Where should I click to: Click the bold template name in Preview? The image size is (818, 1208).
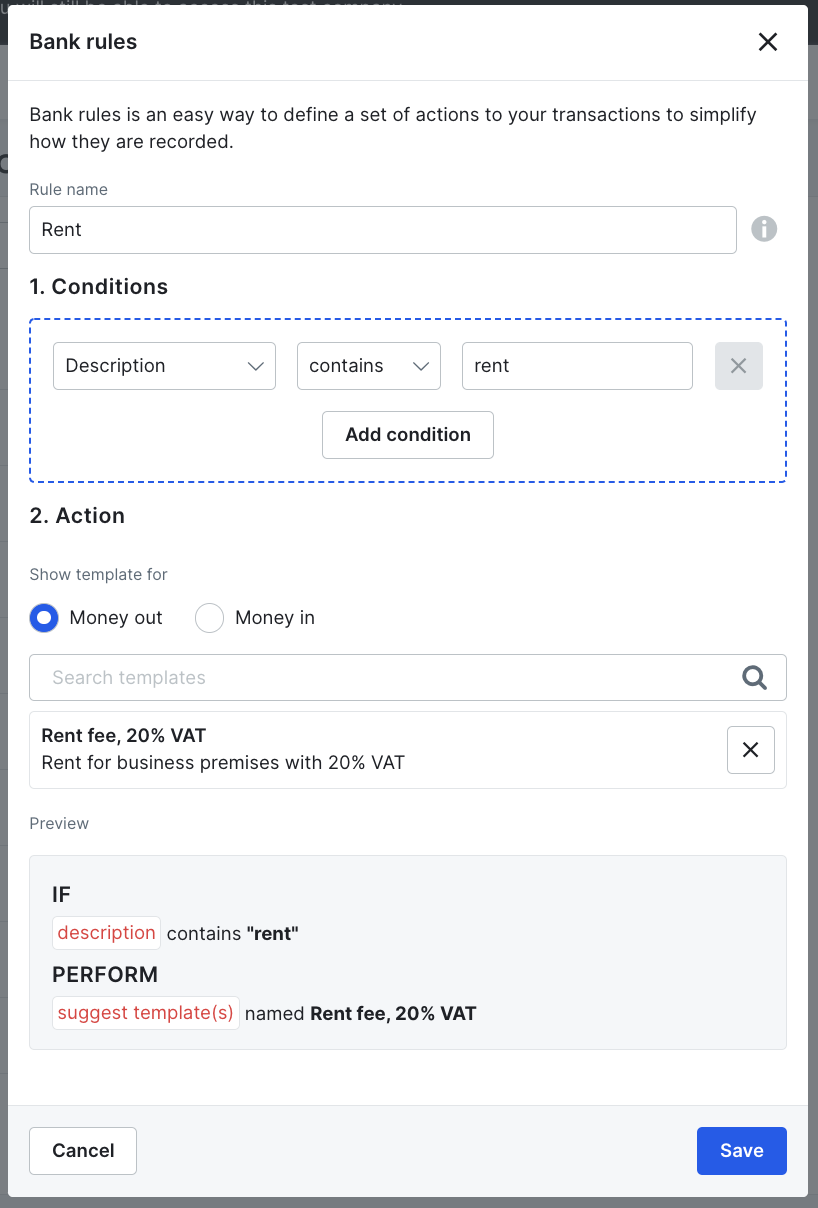(393, 1014)
